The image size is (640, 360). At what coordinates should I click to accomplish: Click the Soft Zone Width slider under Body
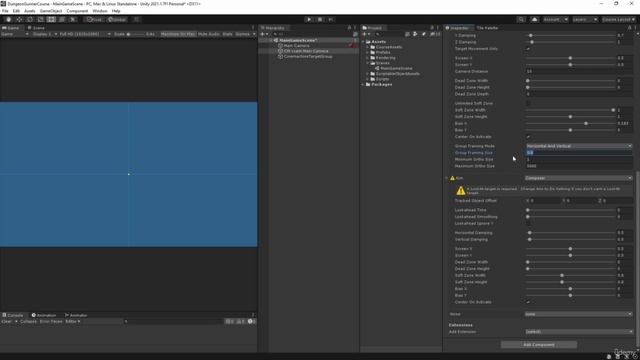coord(570,110)
